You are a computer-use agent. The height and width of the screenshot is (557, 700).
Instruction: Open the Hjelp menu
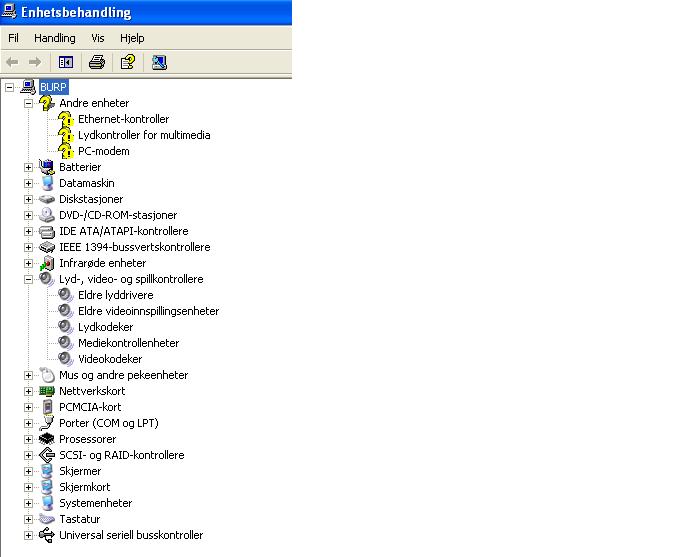click(x=132, y=38)
